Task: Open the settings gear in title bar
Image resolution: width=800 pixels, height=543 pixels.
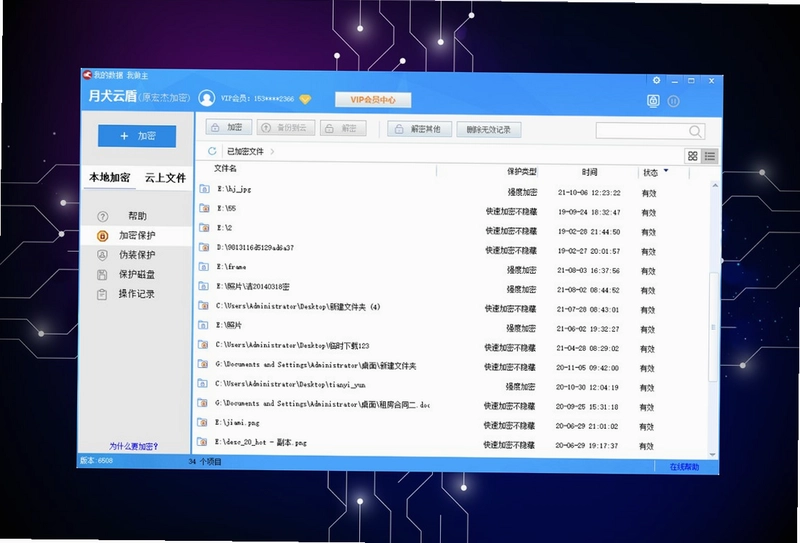Action: (x=656, y=80)
